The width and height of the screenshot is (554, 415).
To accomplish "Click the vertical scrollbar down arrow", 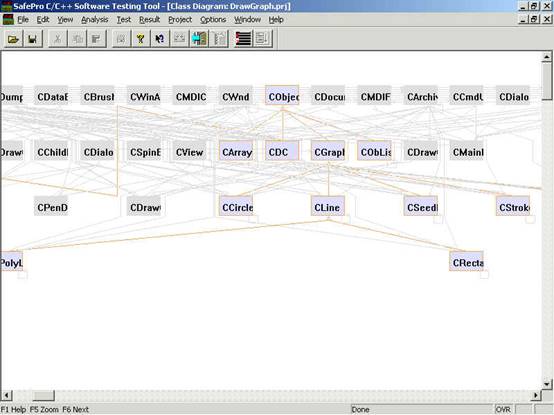I will [x=547, y=384].
